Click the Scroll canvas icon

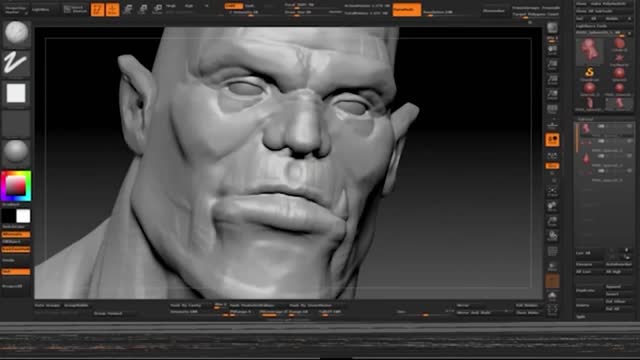point(552,50)
